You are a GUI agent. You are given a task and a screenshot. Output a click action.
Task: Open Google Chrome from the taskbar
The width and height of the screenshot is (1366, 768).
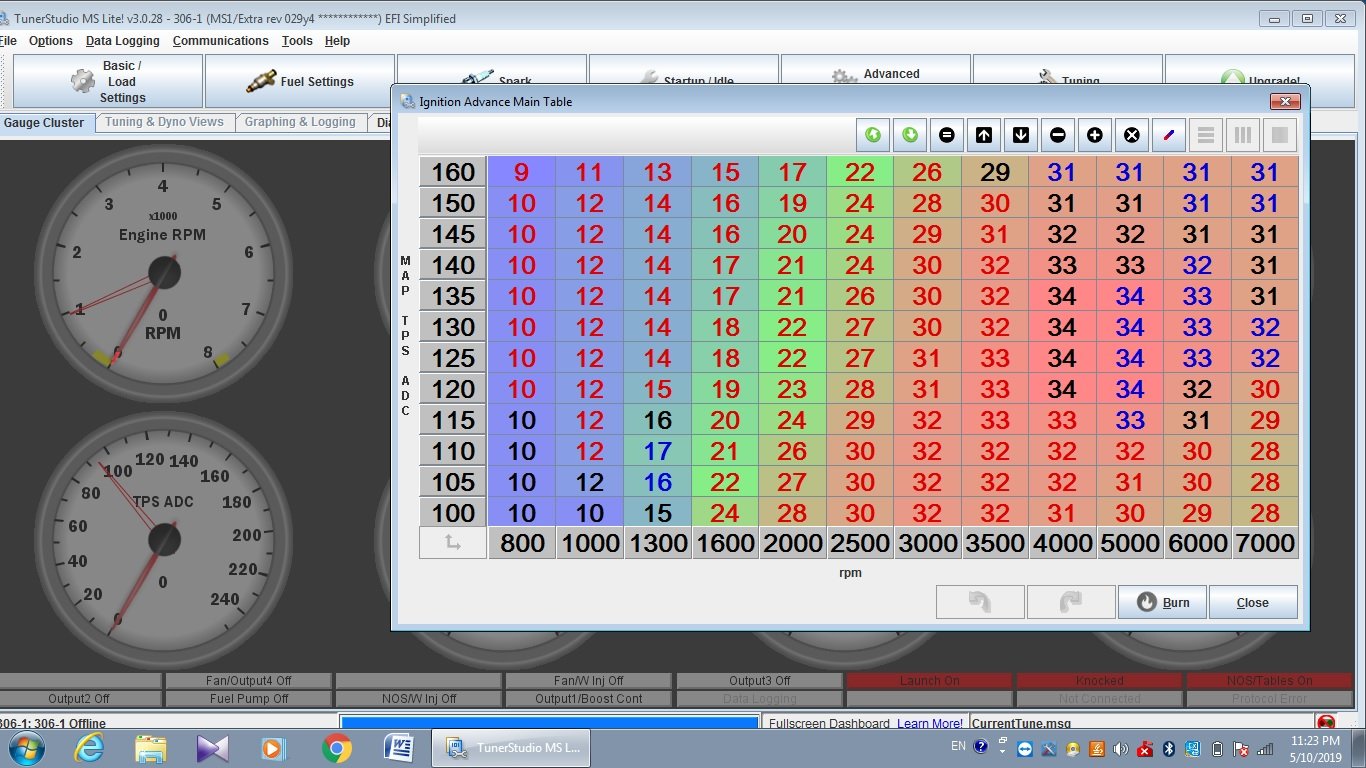(337, 748)
